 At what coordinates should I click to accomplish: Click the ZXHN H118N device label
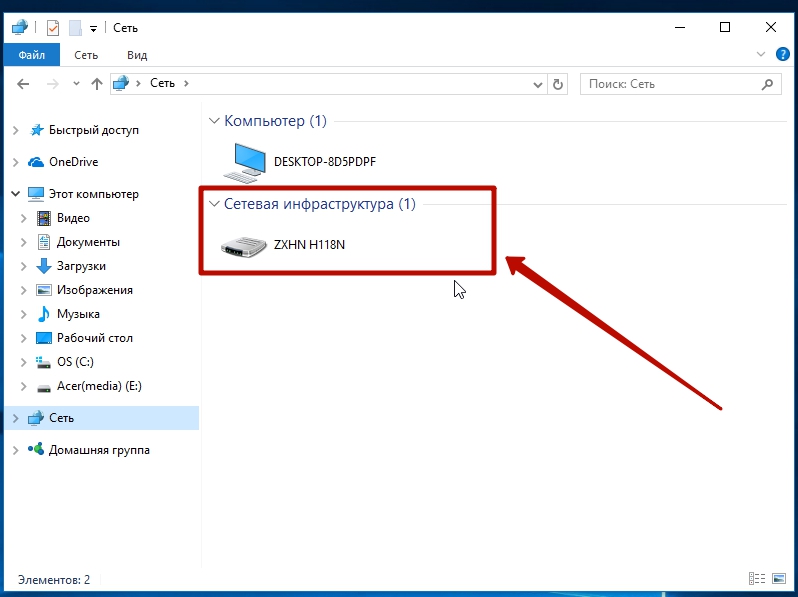(x=309, y=245)
